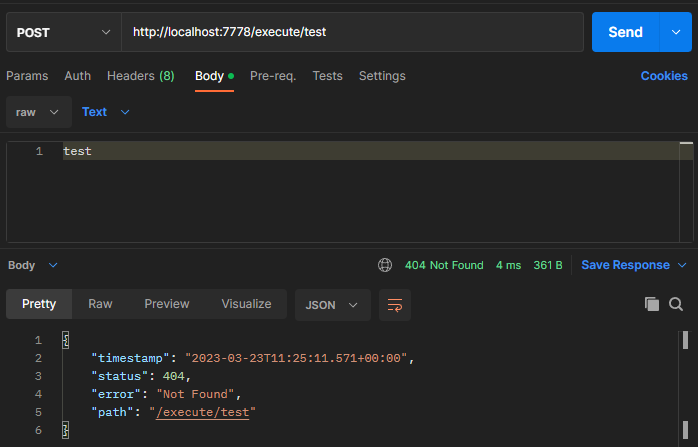Click Save Response
Screen dimensions: 698x447
coord(625,265)
